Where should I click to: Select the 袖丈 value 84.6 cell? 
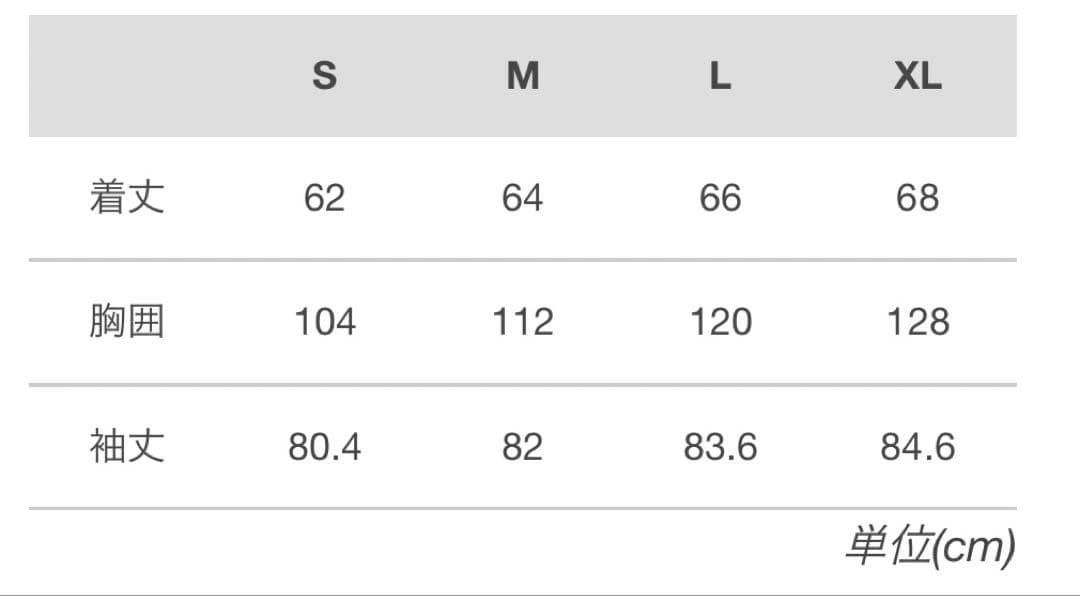tap(917, 447)
